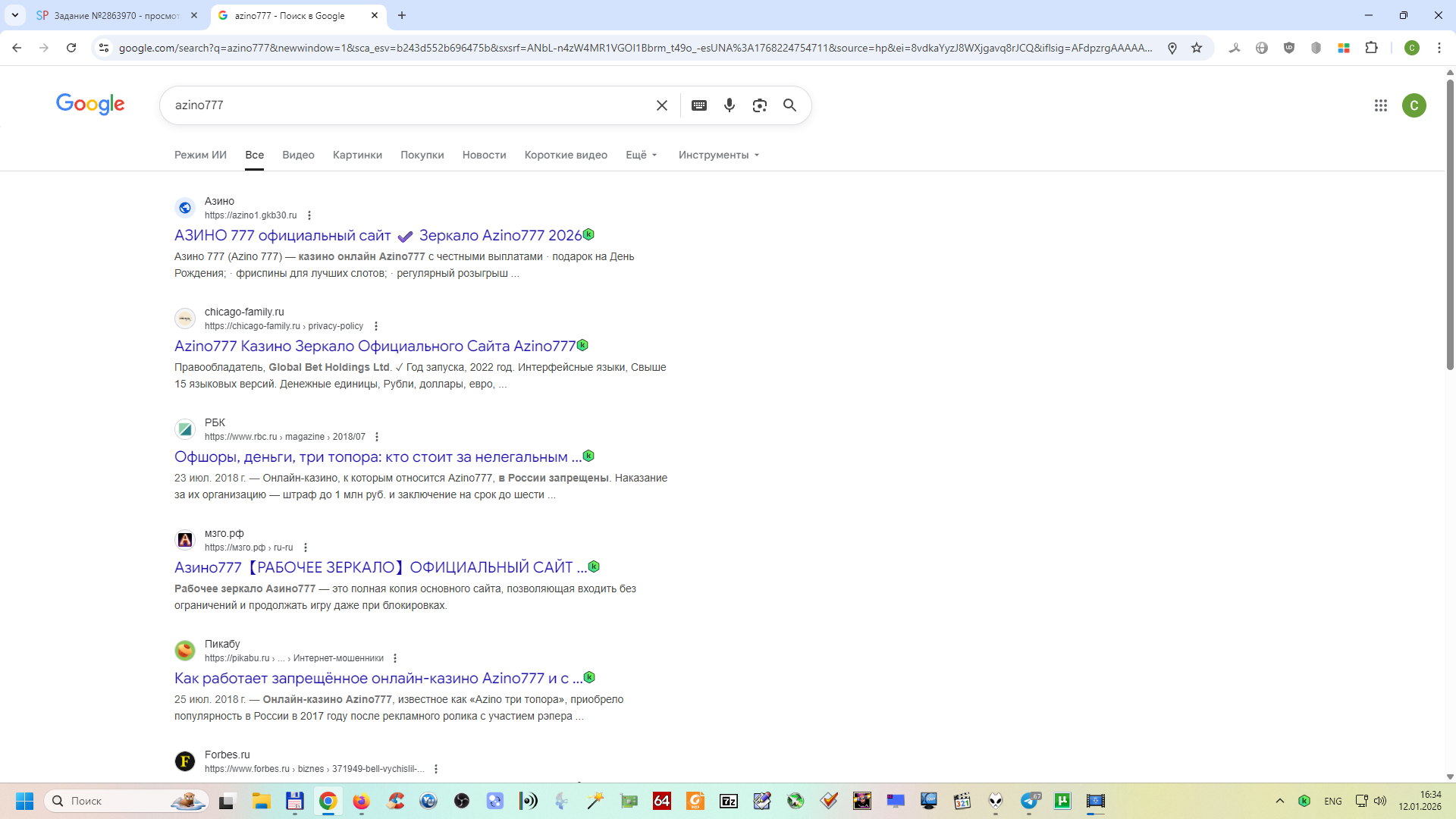Open the on-screen keyboard input tool
This screenshot has width=1456, height=819.
(x=699, y=105)
